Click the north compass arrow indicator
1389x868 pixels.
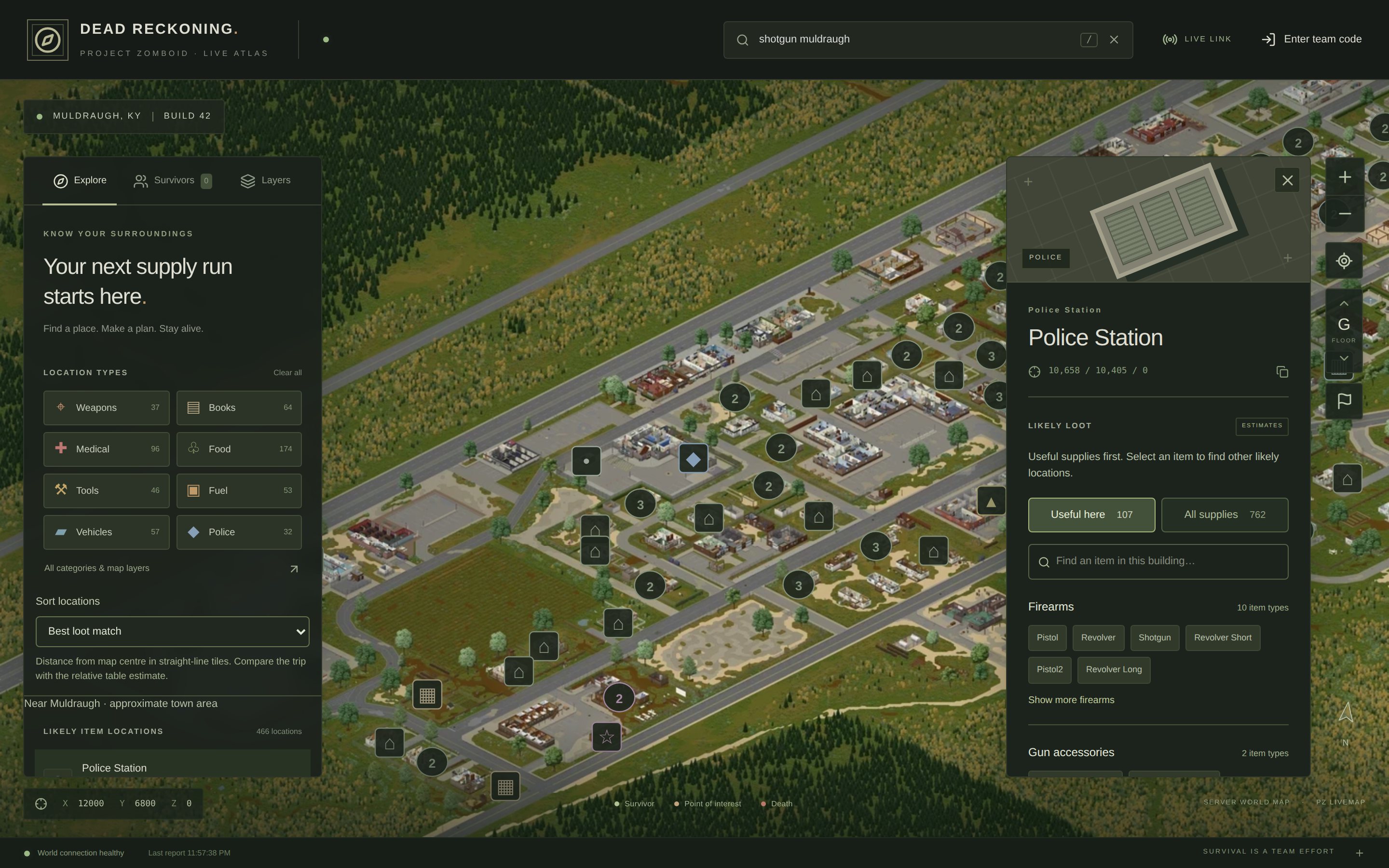click(1346, 712)
